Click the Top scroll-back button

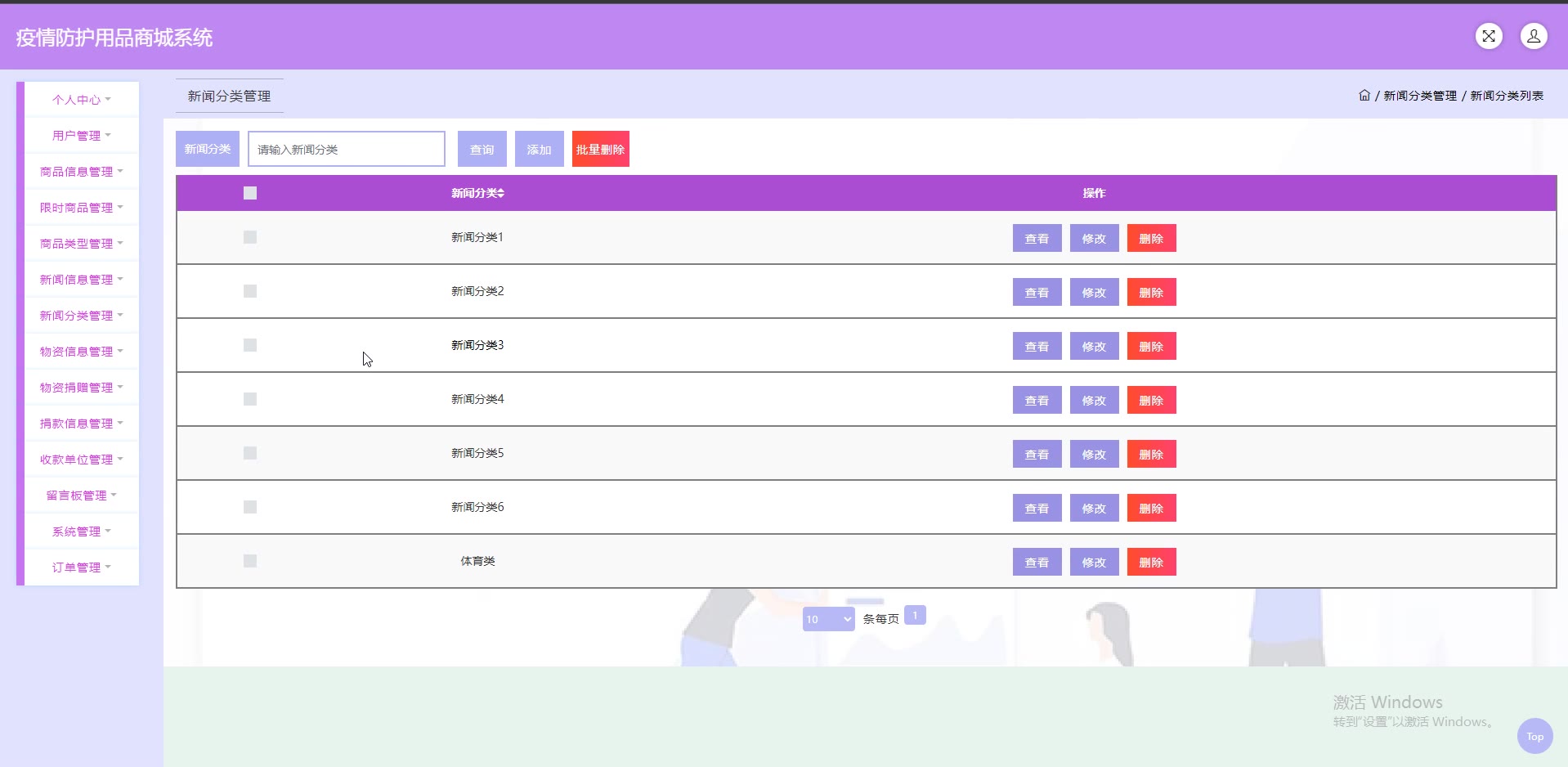point(1535,736)
